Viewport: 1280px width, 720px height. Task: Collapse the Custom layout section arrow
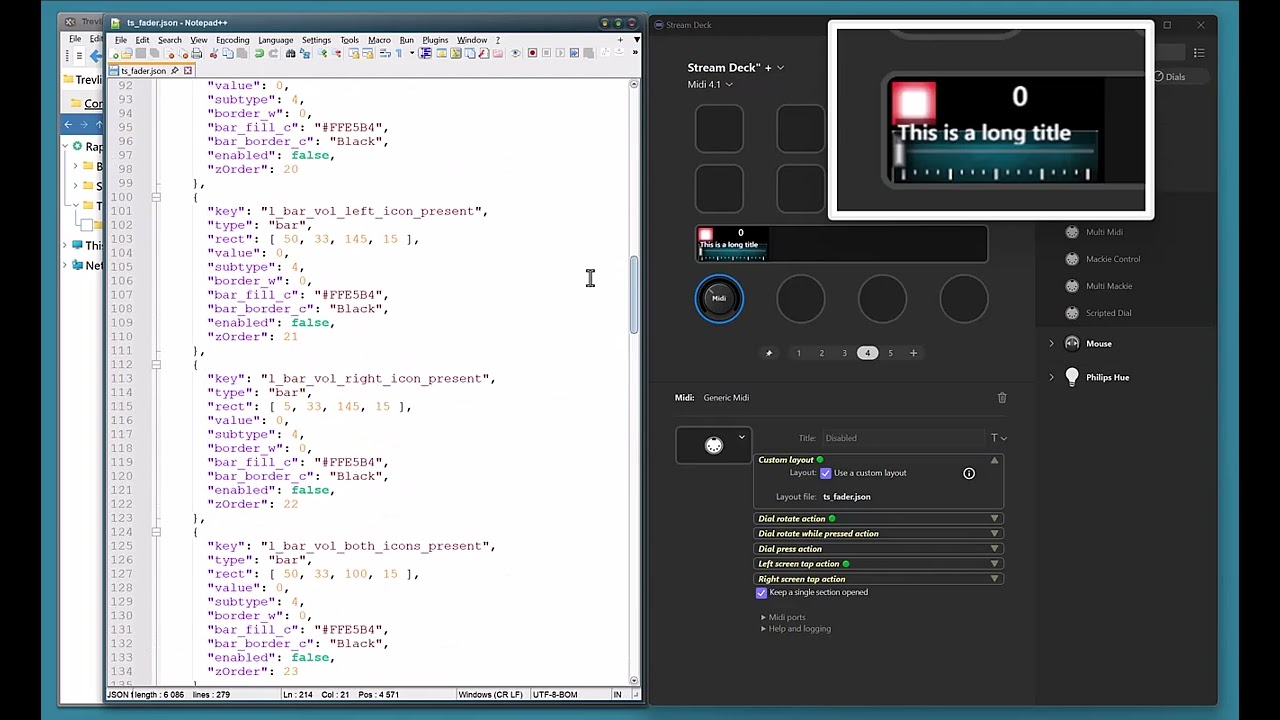coord(994,460)
